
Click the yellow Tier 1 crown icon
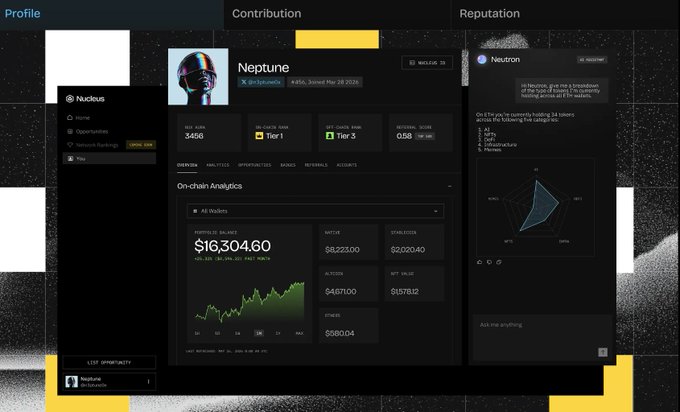pyautogui.click(x=259, y=136)
